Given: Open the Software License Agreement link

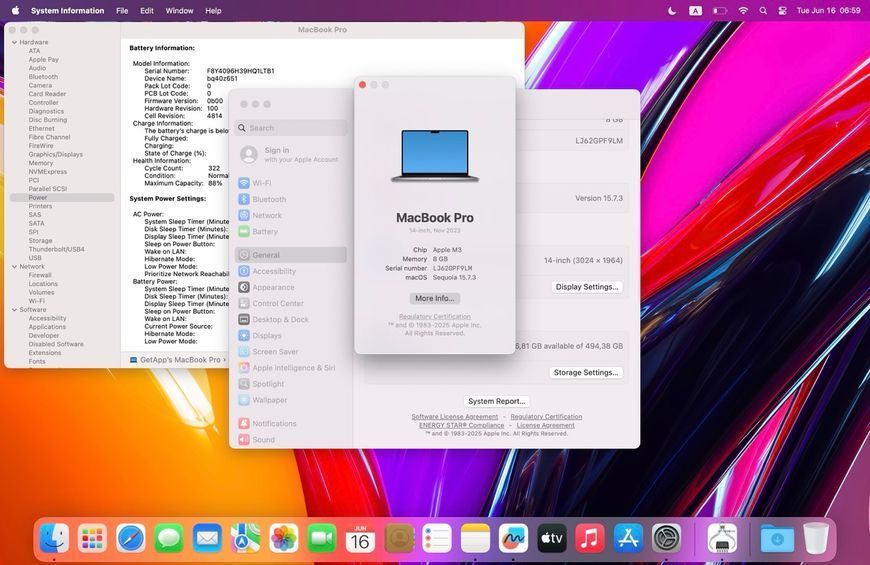Looking at the screenshot, I should [454, 416].
